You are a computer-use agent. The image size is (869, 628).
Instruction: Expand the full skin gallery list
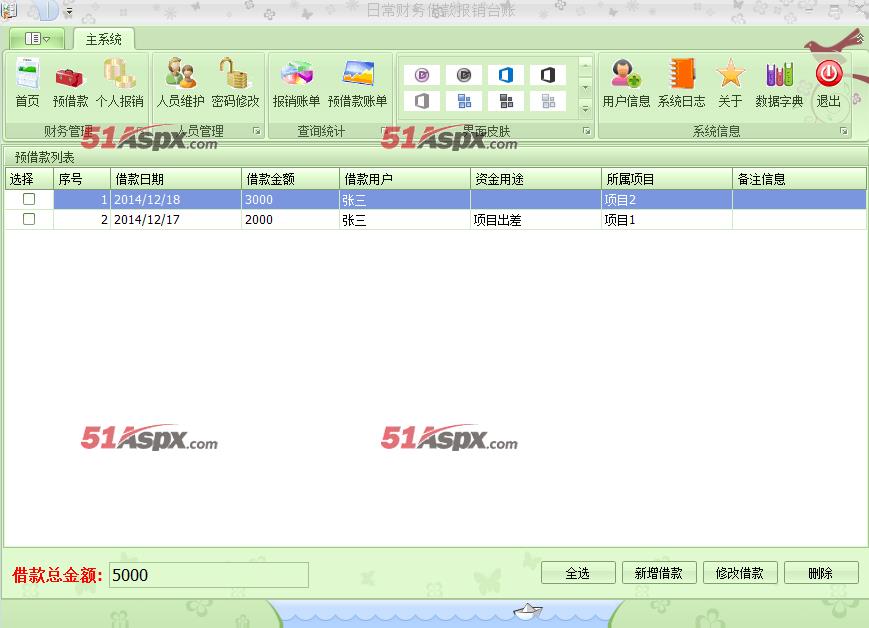point(585,109)
